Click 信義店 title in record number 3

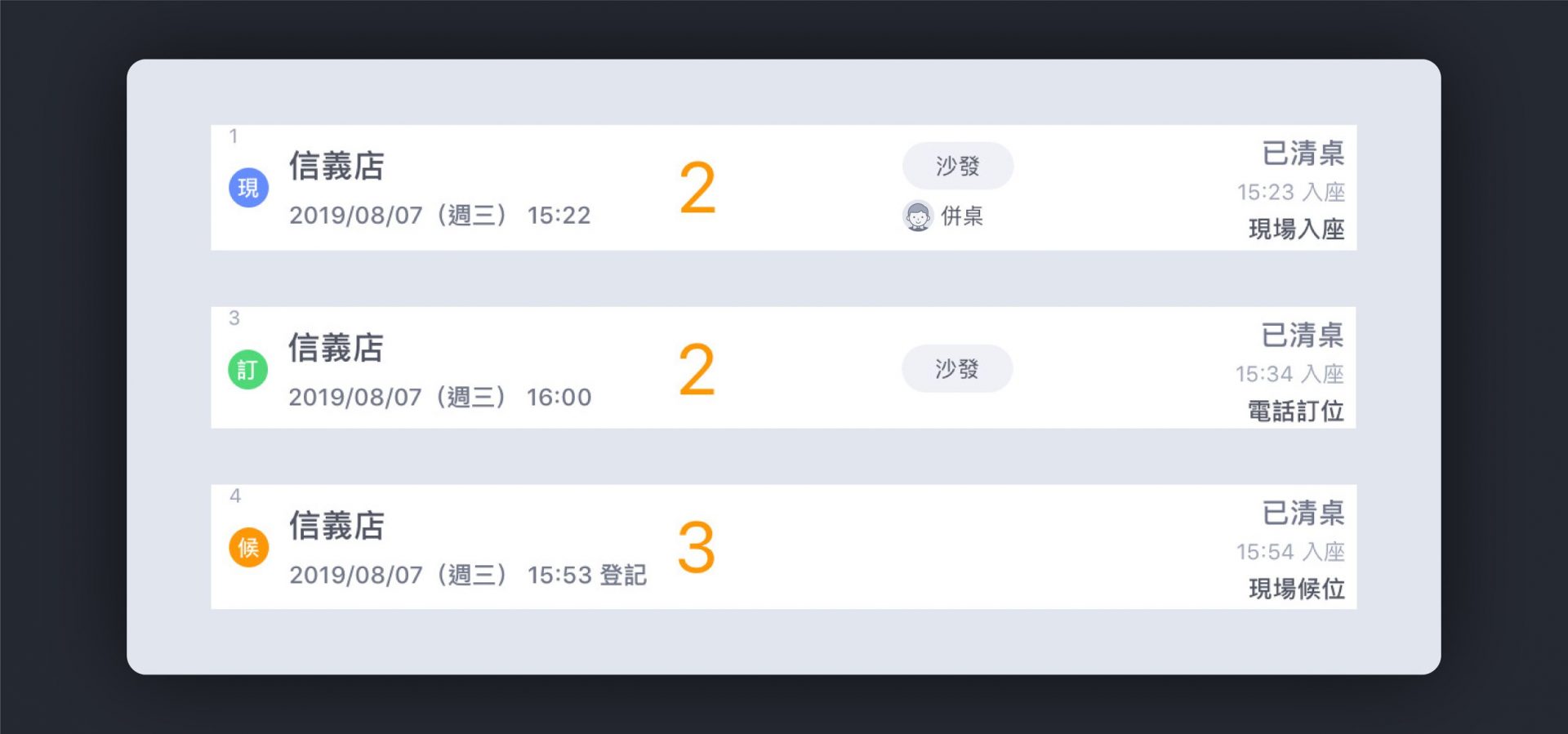[336, 348]
